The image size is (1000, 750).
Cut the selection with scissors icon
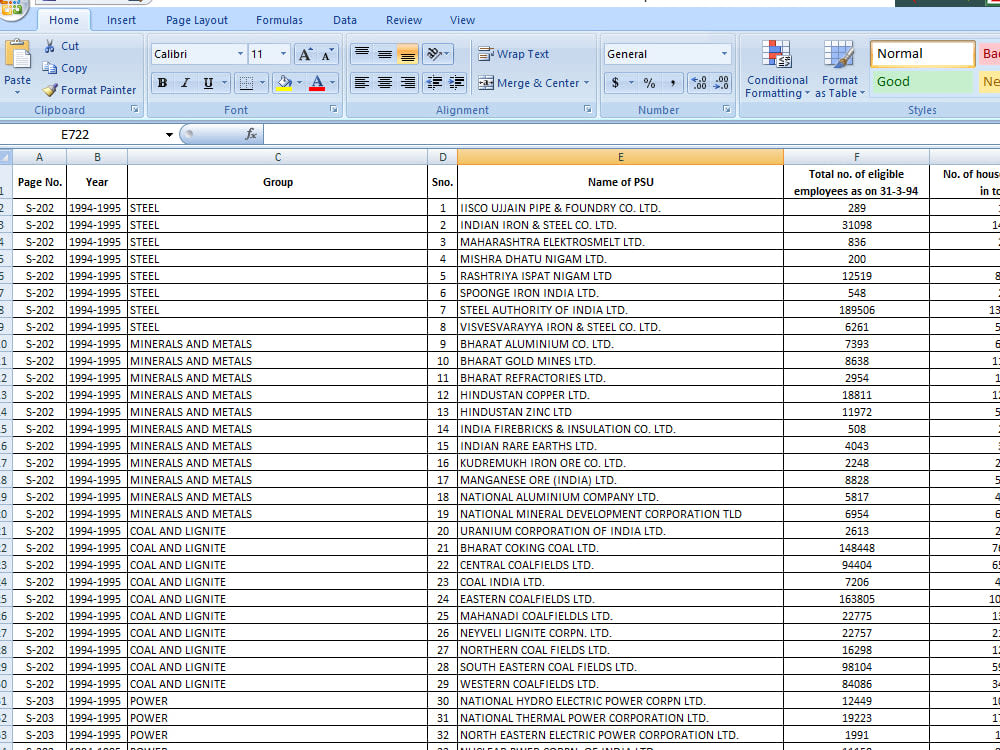pos(61,46)
